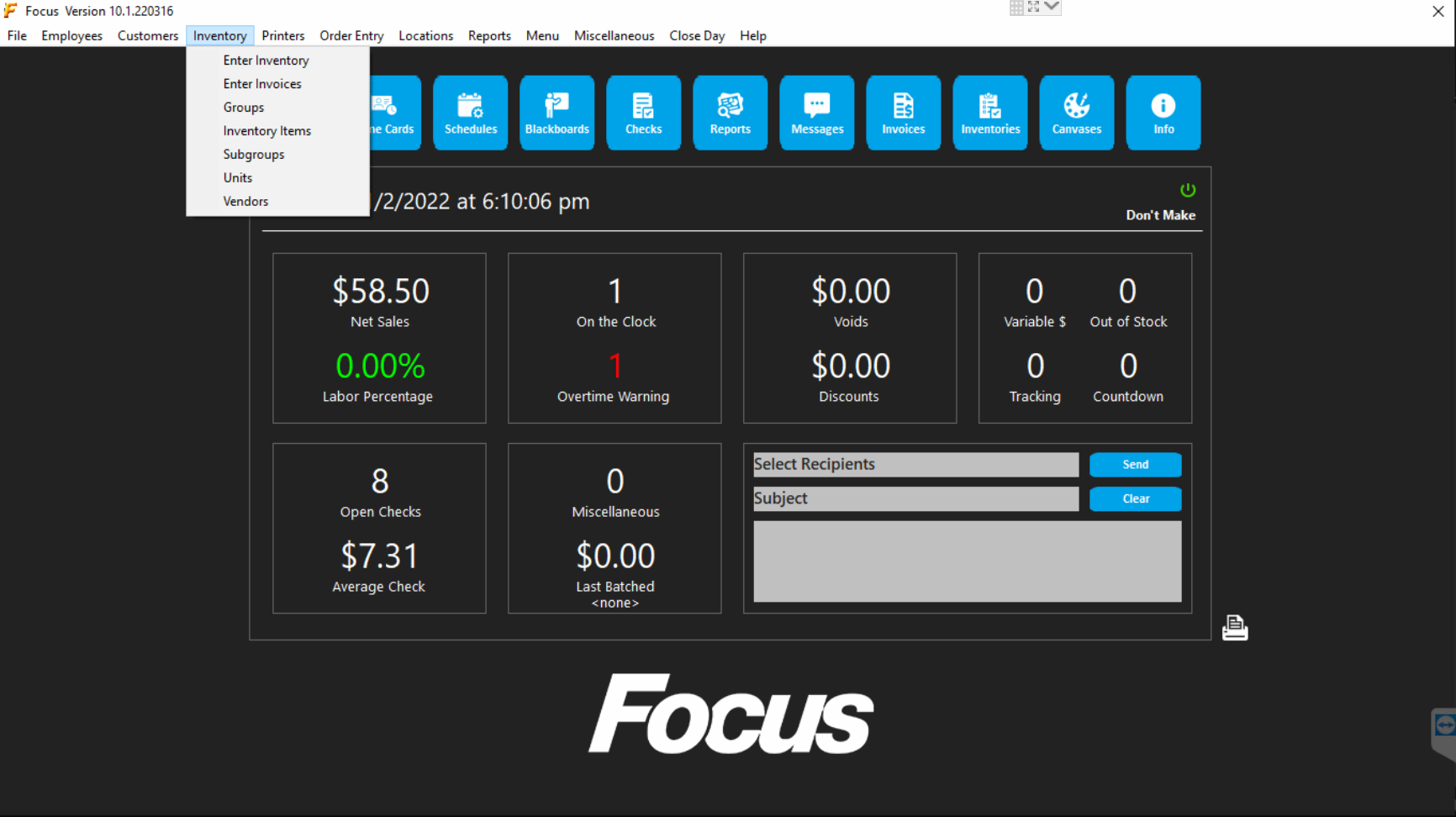Select Units menu entry
Viewport: 1456px width, 817px height.
[277, 178]
